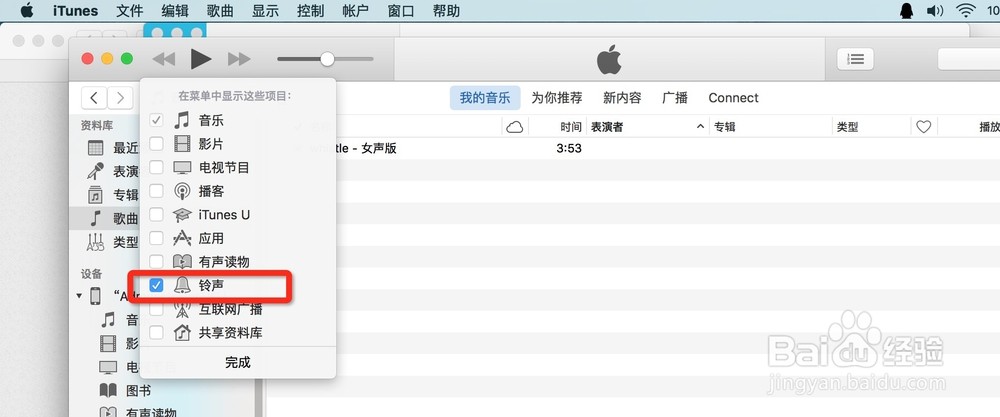Viewport: 1000px width, 417px height.
Task: Open the 编辑 menu
Action: (175, 11)
